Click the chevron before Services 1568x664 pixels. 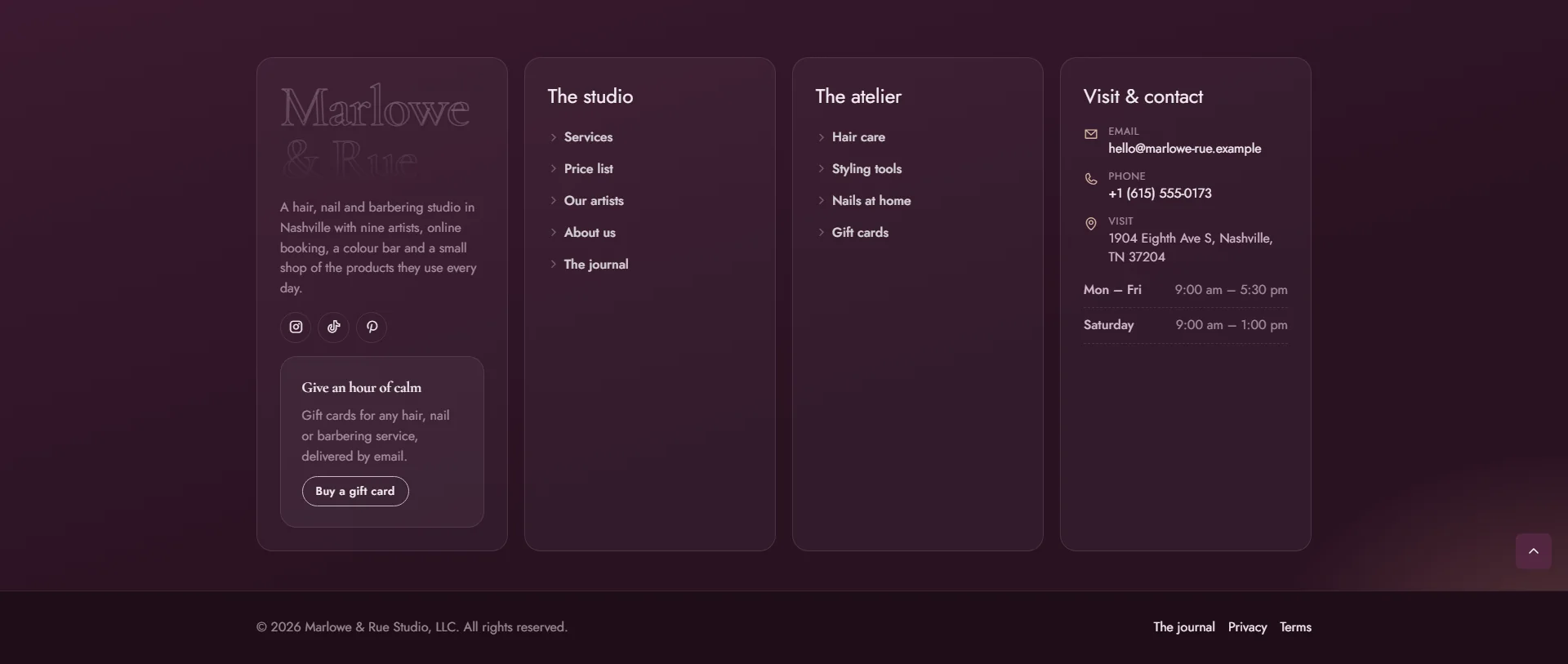point(553,137)
